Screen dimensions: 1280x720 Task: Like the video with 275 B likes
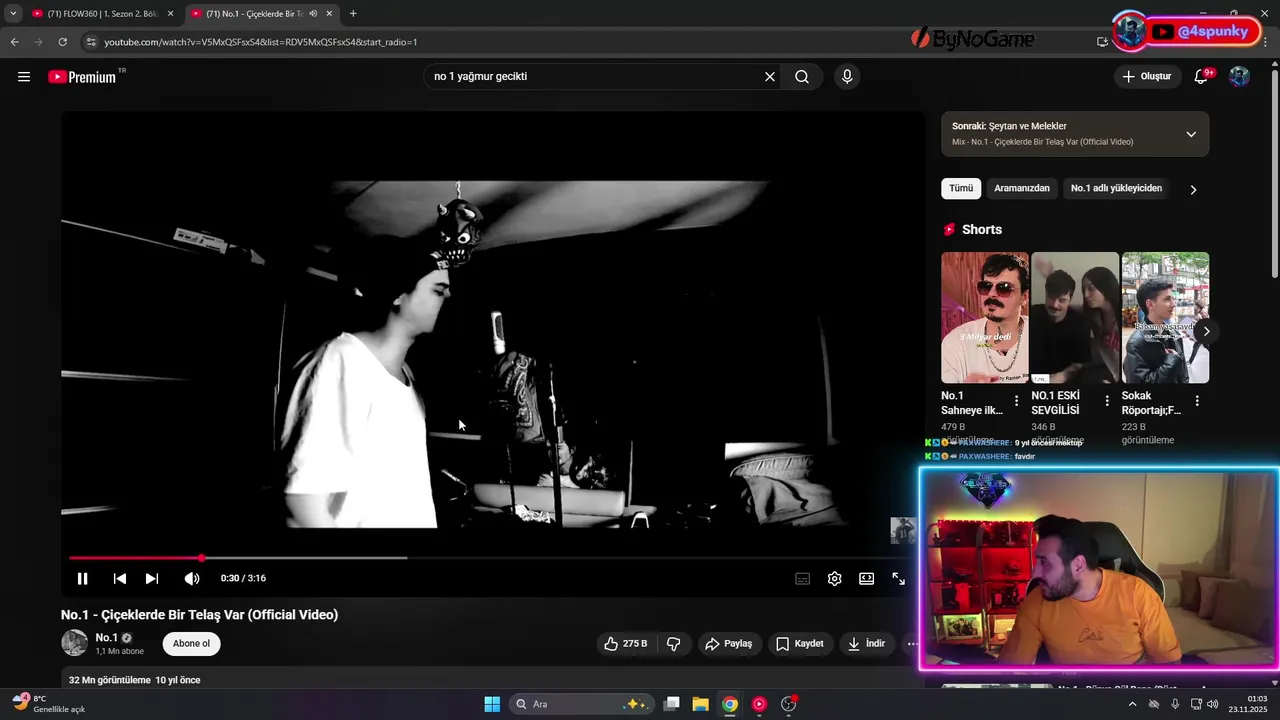[626, 644]
